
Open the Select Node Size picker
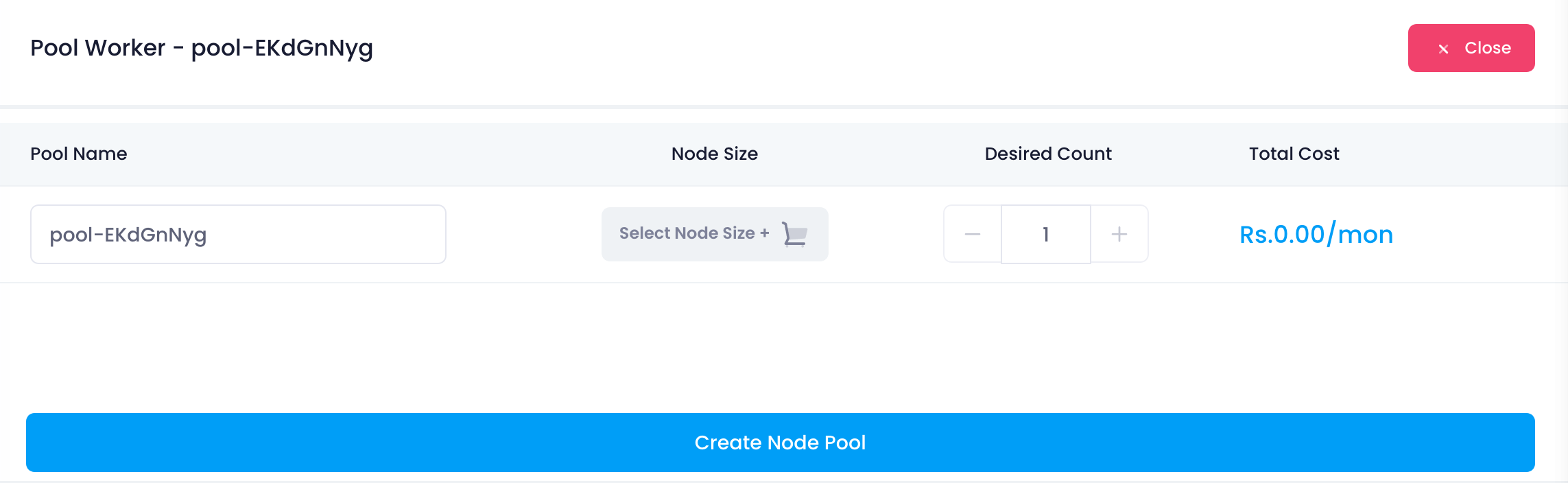715,234
